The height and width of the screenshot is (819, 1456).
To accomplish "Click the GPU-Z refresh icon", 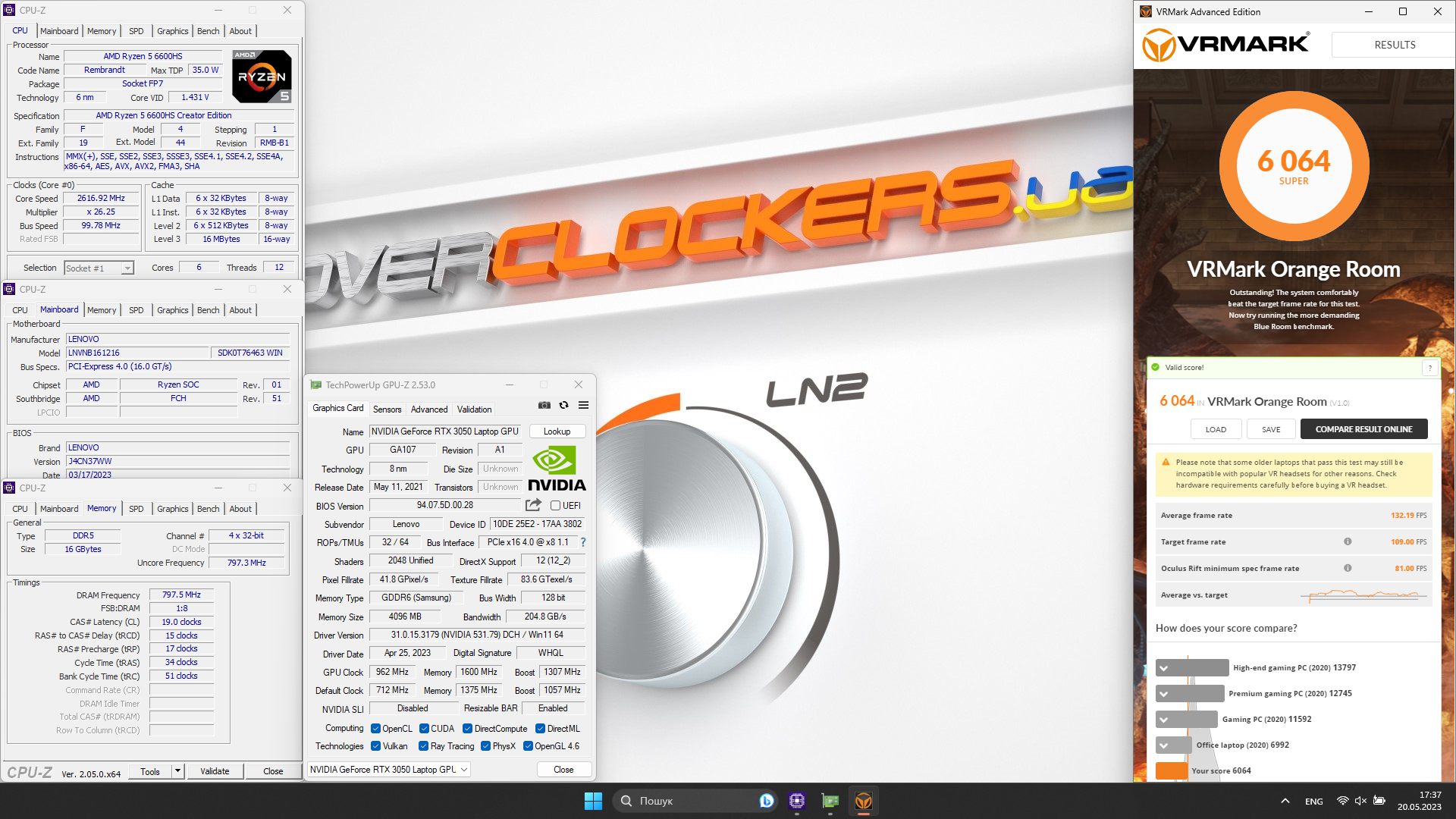I will click(563, 405).
